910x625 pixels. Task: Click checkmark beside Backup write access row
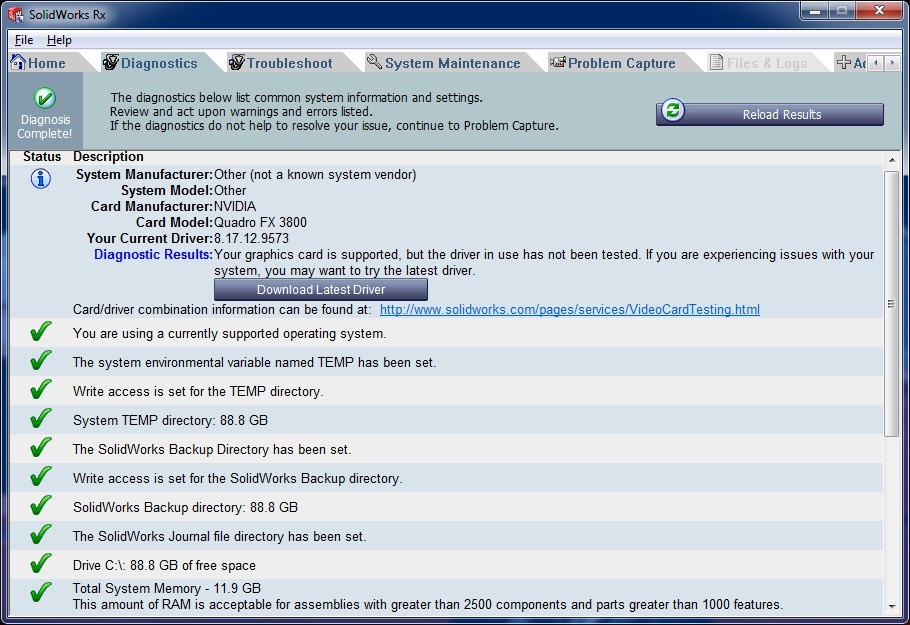pyautogui.click(x=41, y=477)
